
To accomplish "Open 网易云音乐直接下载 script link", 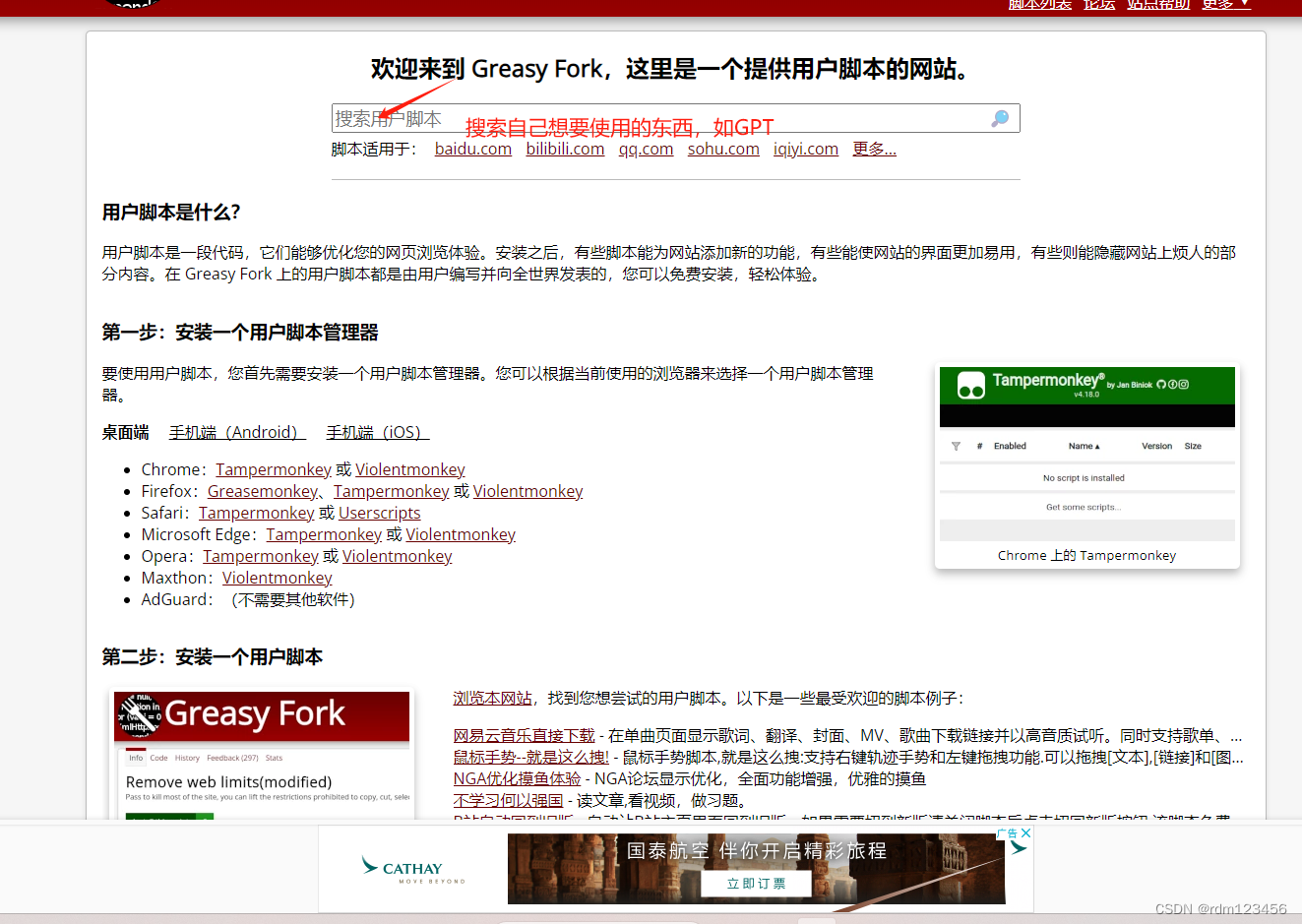I will pos(524,735).
